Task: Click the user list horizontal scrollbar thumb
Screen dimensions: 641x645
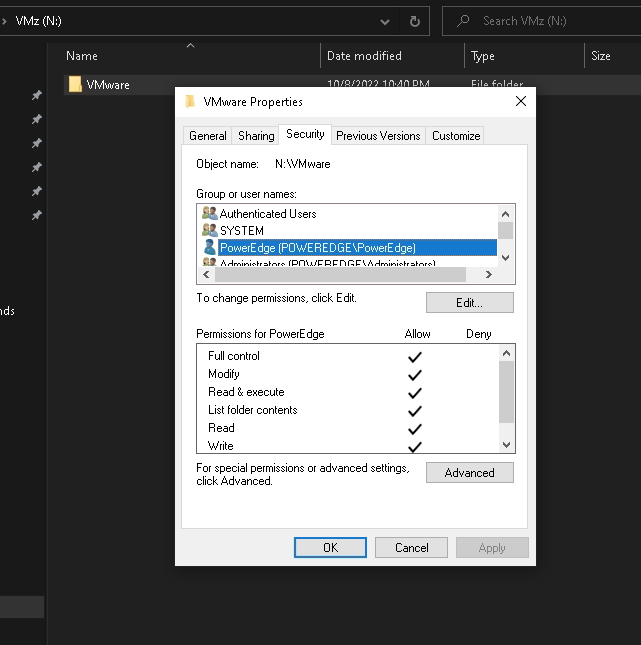Action: click(340, 274)
